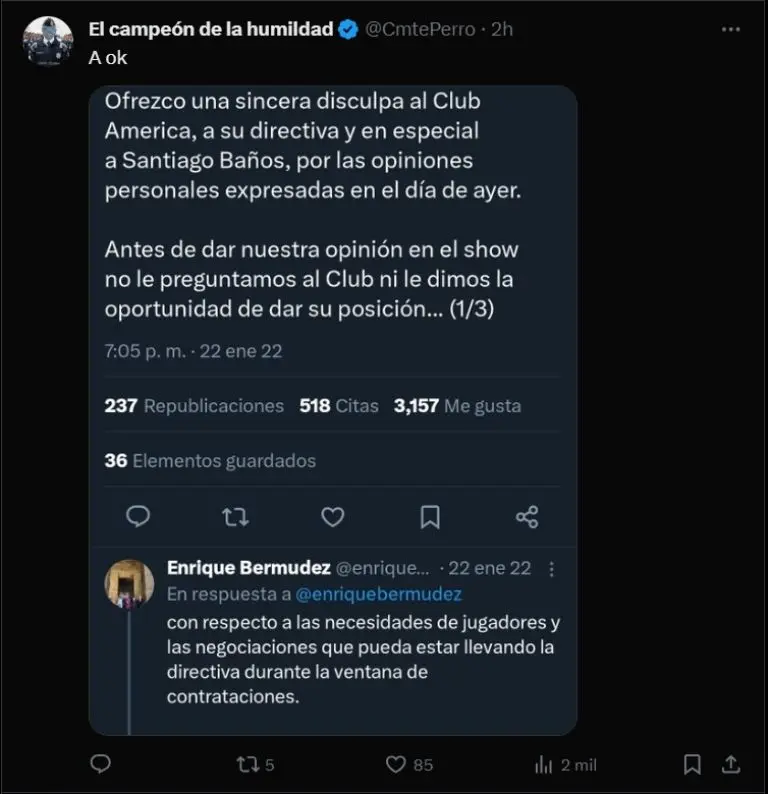Click the repost icon inside quoted tweet

coord(235,516)
